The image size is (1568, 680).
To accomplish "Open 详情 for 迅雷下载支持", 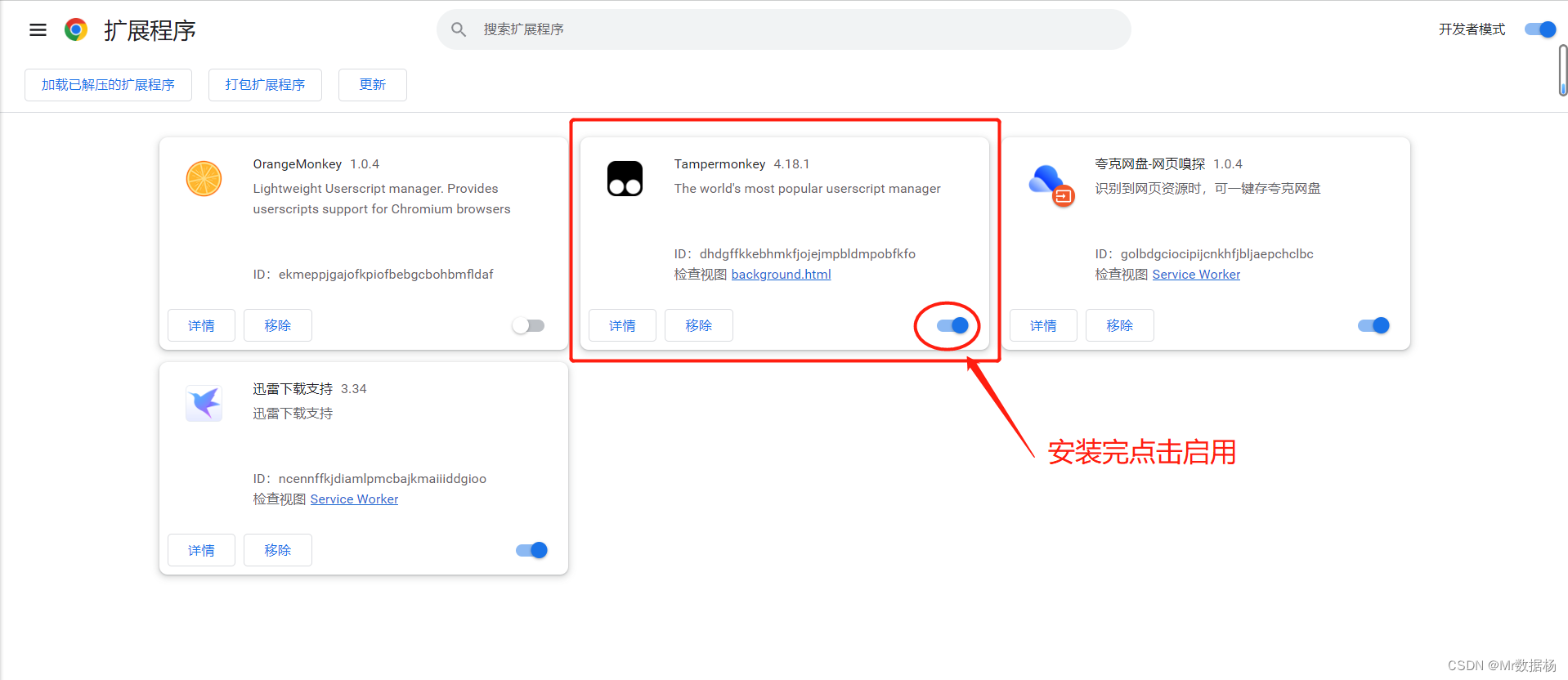I will (201, 550).
